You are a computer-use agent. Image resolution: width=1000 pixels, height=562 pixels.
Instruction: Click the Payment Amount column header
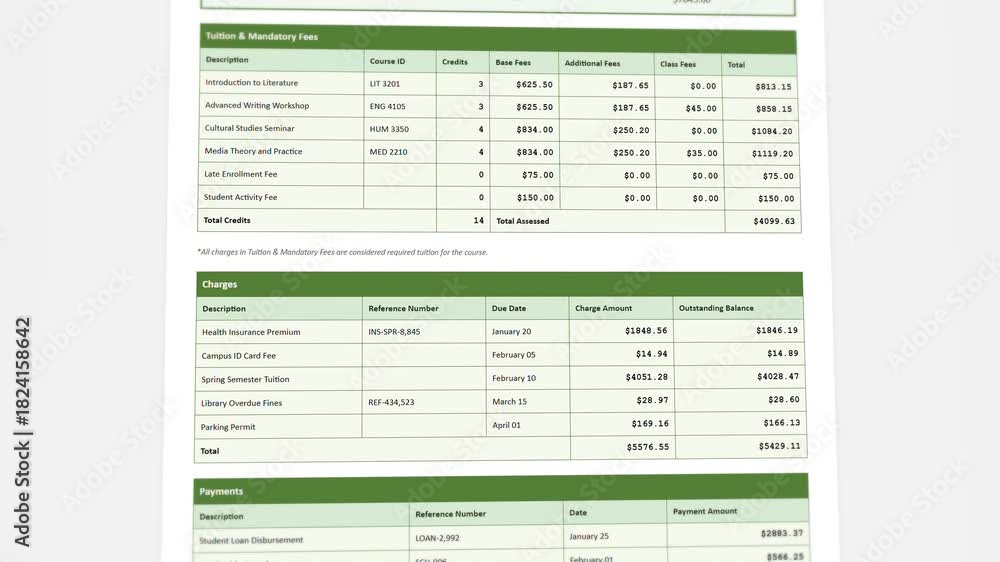click(705, 511)
